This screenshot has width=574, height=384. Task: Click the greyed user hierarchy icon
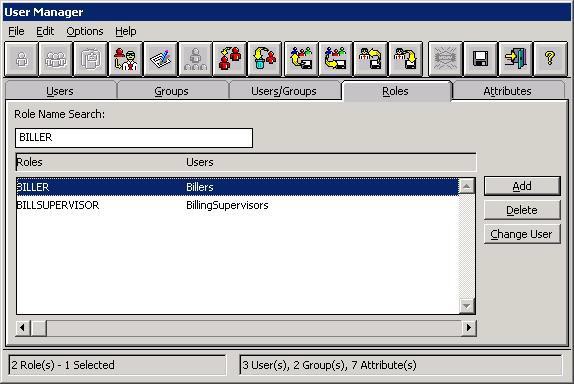pyautogui.click(x=195, y=59)
